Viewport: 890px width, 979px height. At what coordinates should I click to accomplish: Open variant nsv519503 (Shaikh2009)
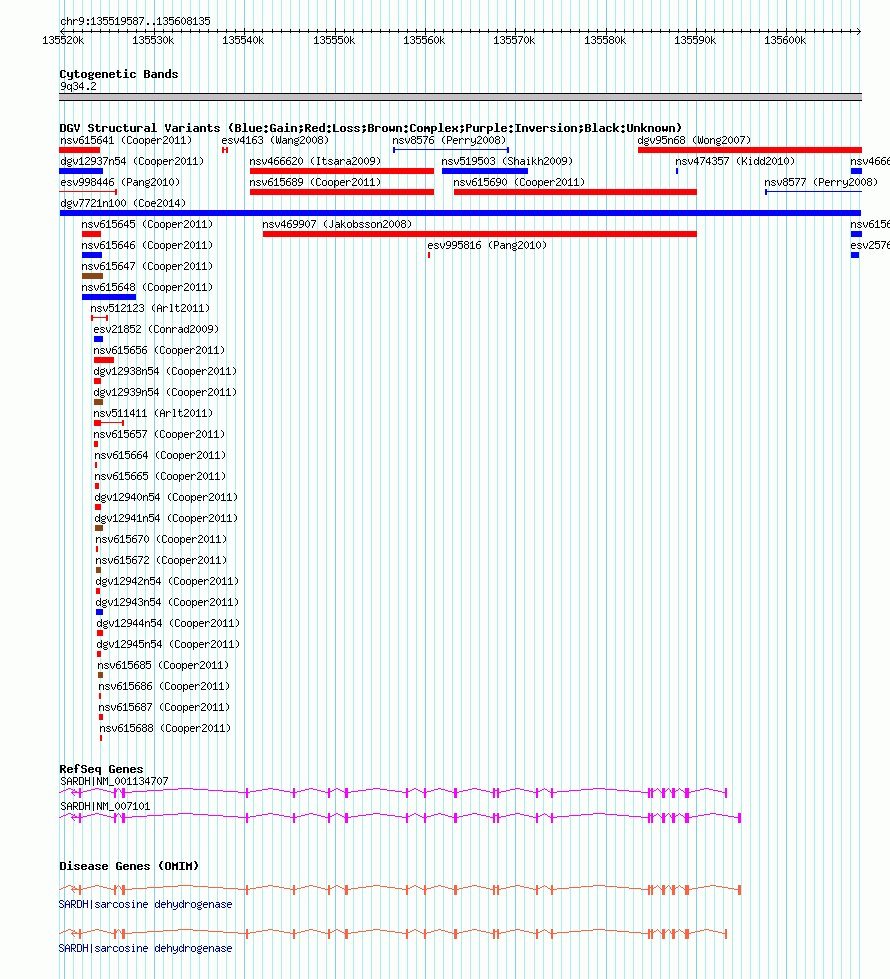[507, 161]
